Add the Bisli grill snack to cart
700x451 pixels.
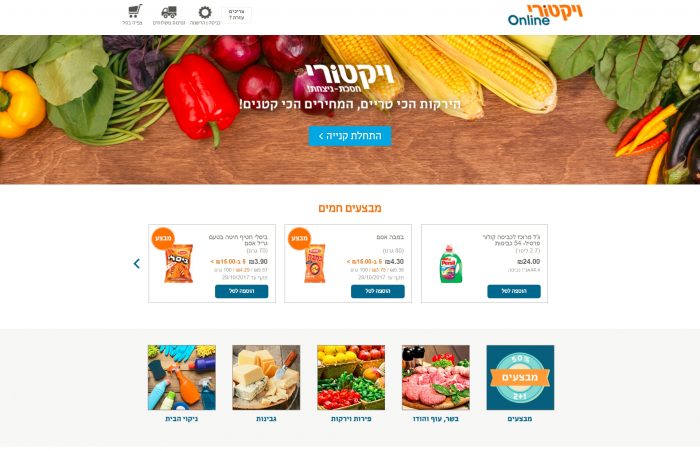click(x=242, y=291)
